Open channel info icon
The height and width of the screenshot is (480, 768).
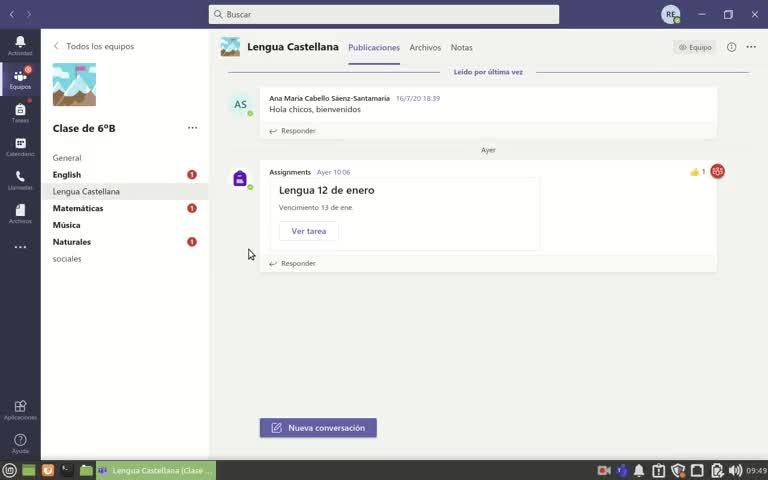click(x=731, y=47)
